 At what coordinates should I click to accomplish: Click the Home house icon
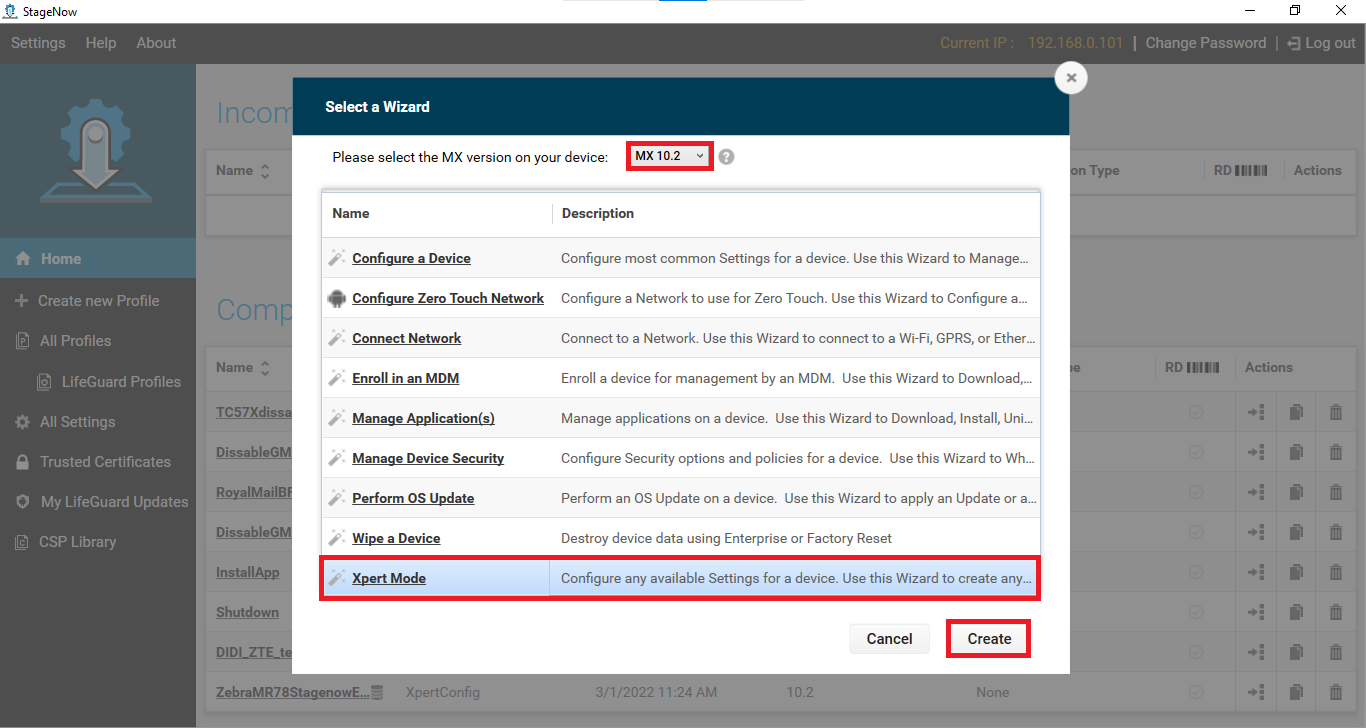[23, 258]
